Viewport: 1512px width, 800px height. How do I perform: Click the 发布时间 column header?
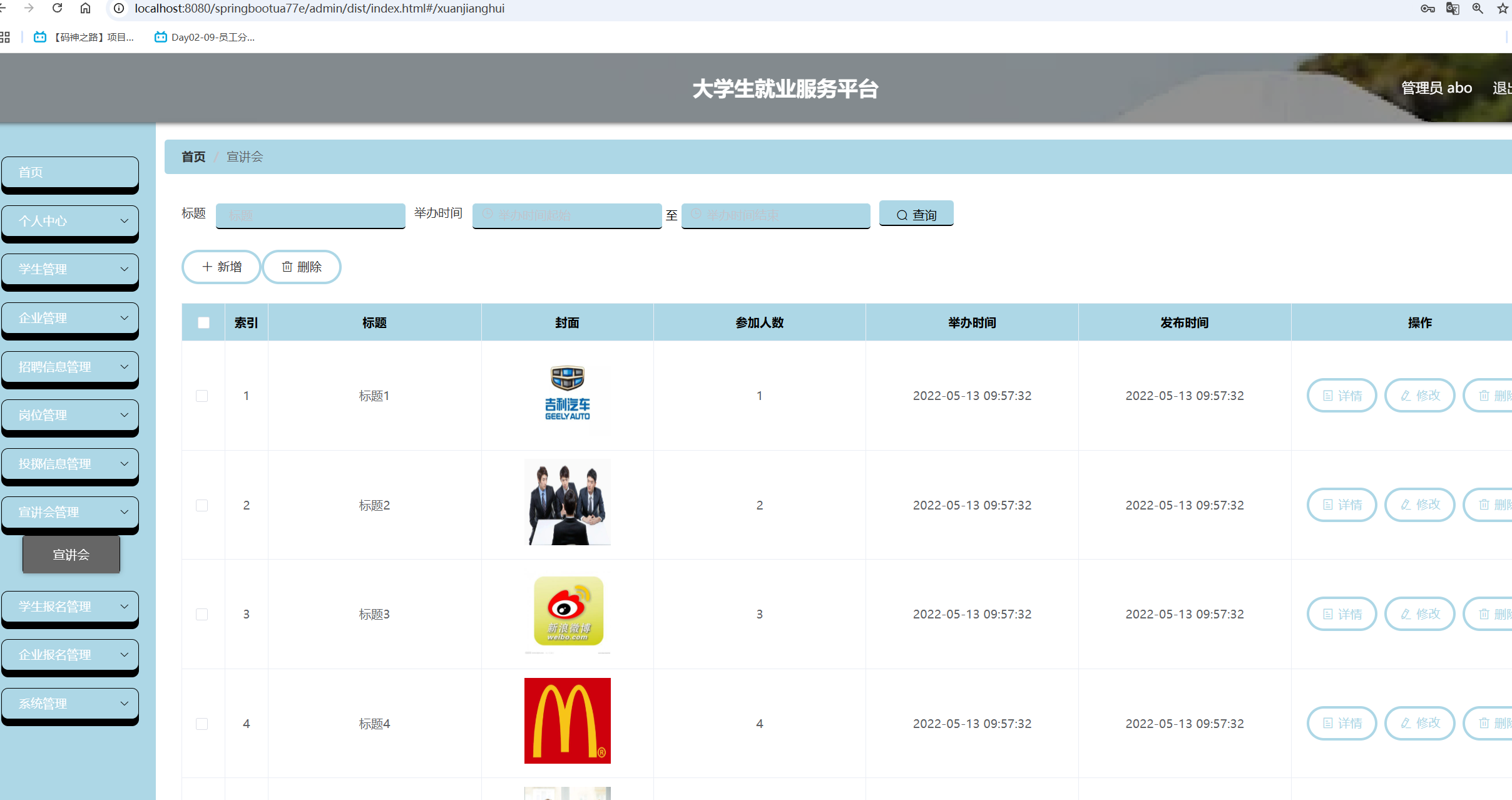click(x=1184, y=322)
